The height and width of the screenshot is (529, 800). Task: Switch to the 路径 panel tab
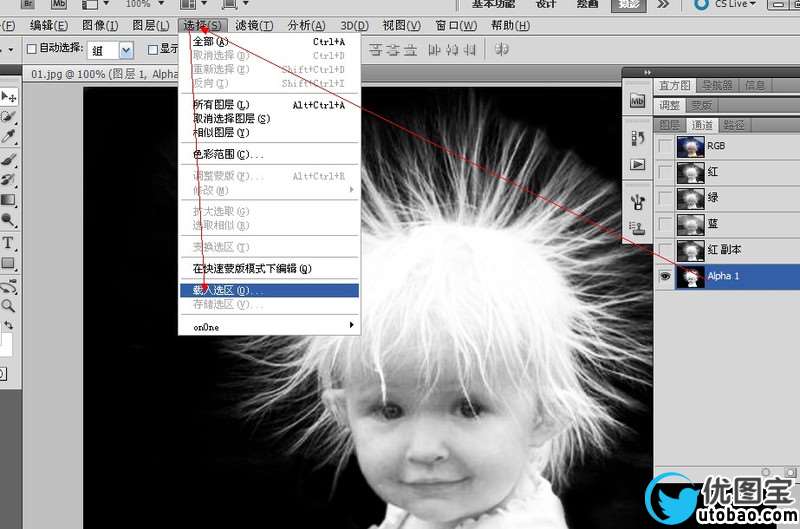[733, 125]
